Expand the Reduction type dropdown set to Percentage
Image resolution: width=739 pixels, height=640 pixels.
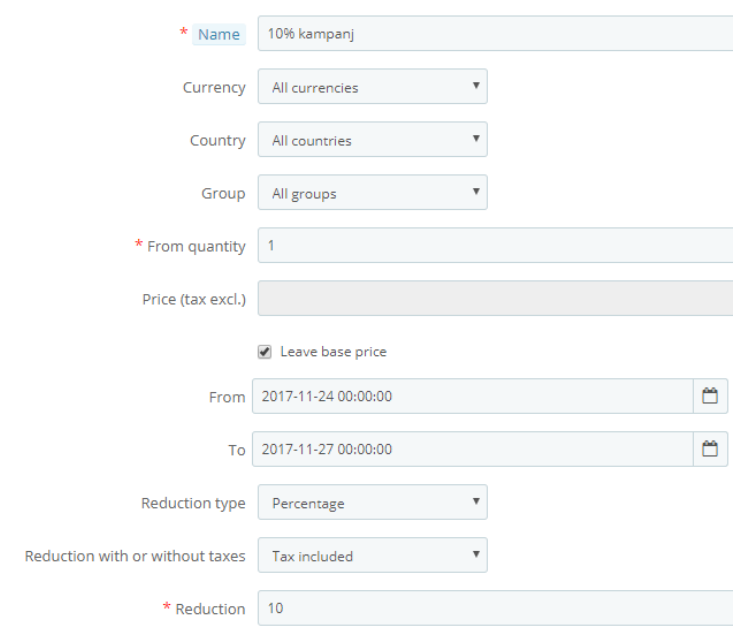click(x=372, y=503)
